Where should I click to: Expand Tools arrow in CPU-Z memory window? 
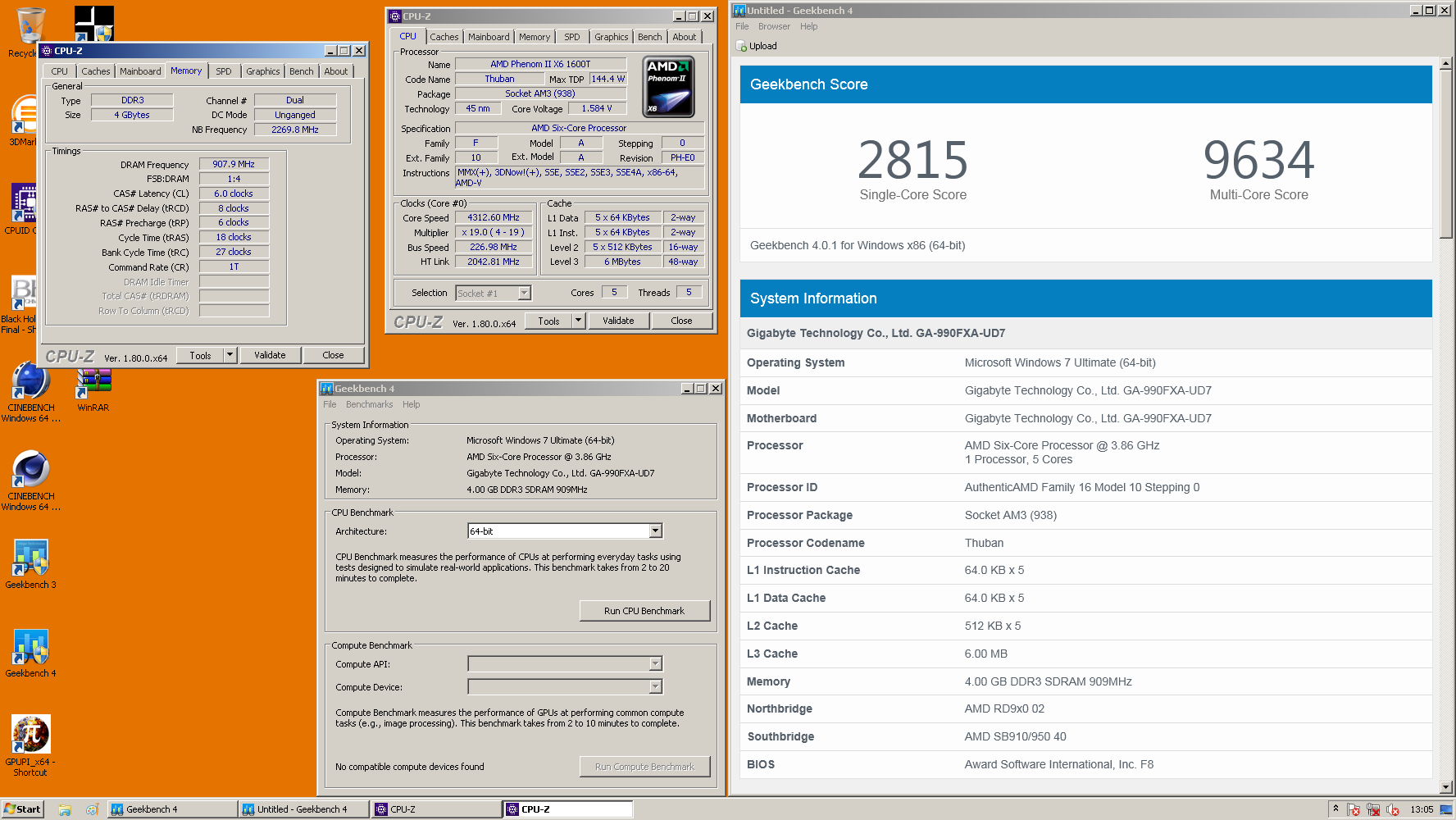tap(230, 355)
